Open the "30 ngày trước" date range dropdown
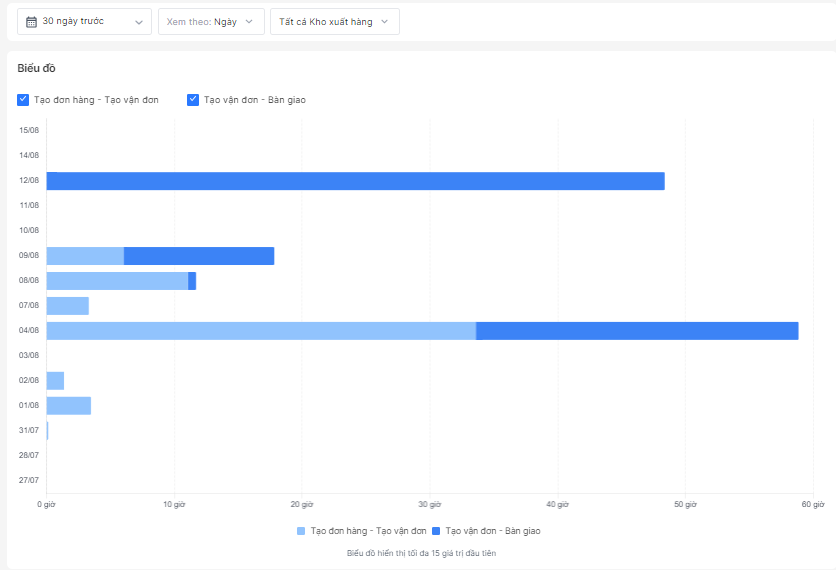 85,22
